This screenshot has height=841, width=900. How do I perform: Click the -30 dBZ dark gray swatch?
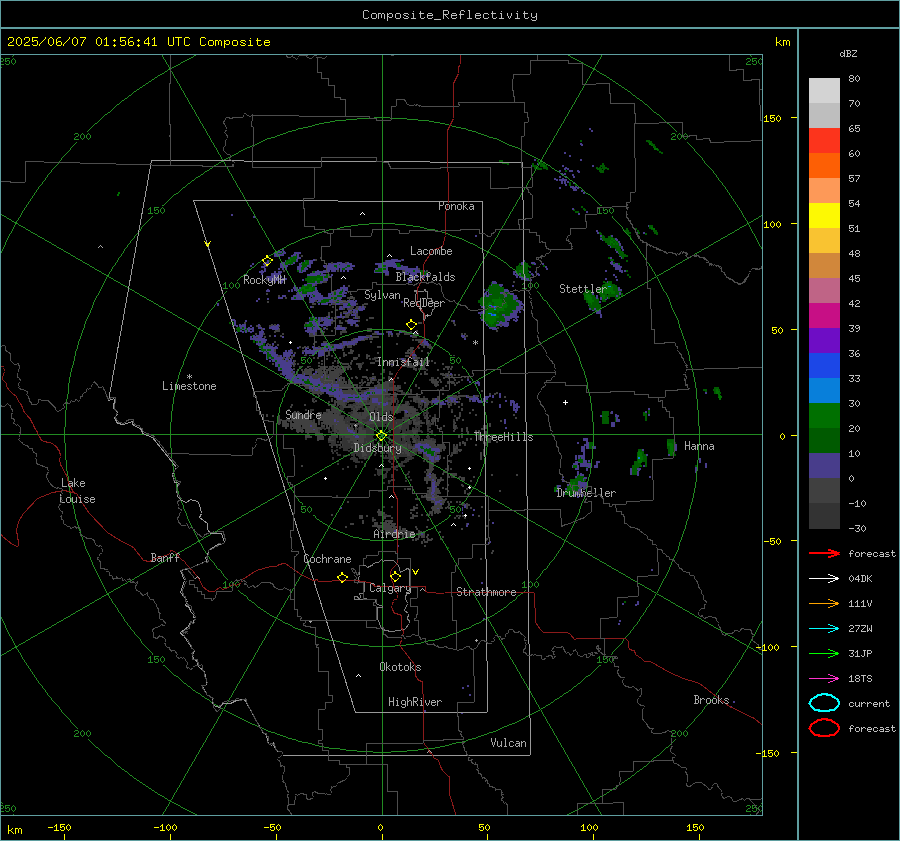click(824, 516)
